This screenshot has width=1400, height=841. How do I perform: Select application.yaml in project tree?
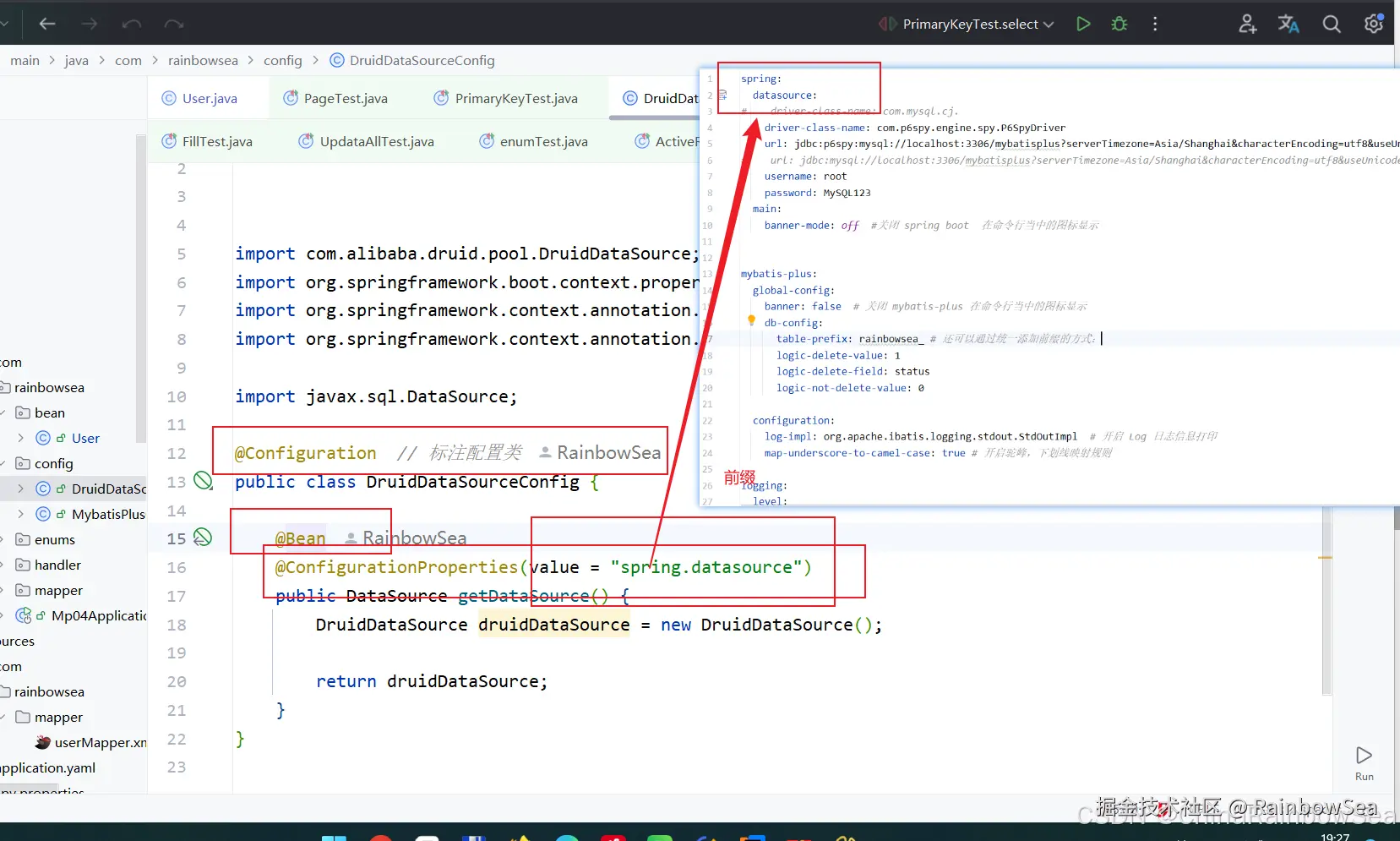point(47,767)
